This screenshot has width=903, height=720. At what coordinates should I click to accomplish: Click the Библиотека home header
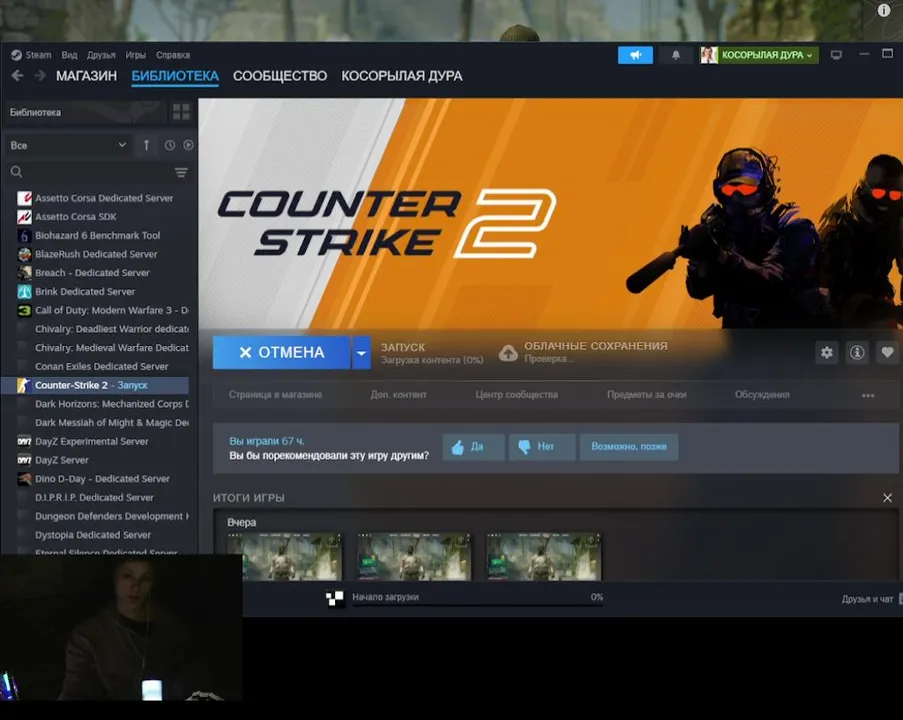[x=85, y=112]
